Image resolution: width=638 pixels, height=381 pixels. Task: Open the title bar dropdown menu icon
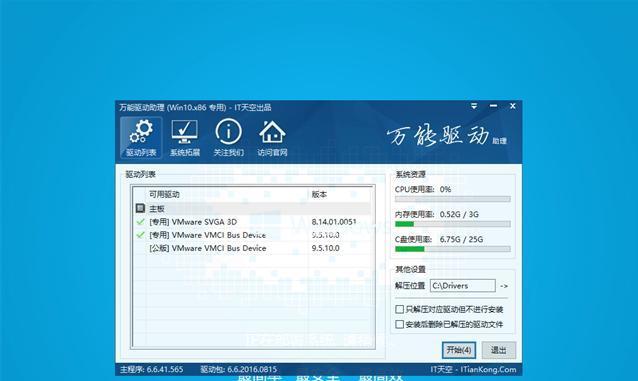coord(474,106)
